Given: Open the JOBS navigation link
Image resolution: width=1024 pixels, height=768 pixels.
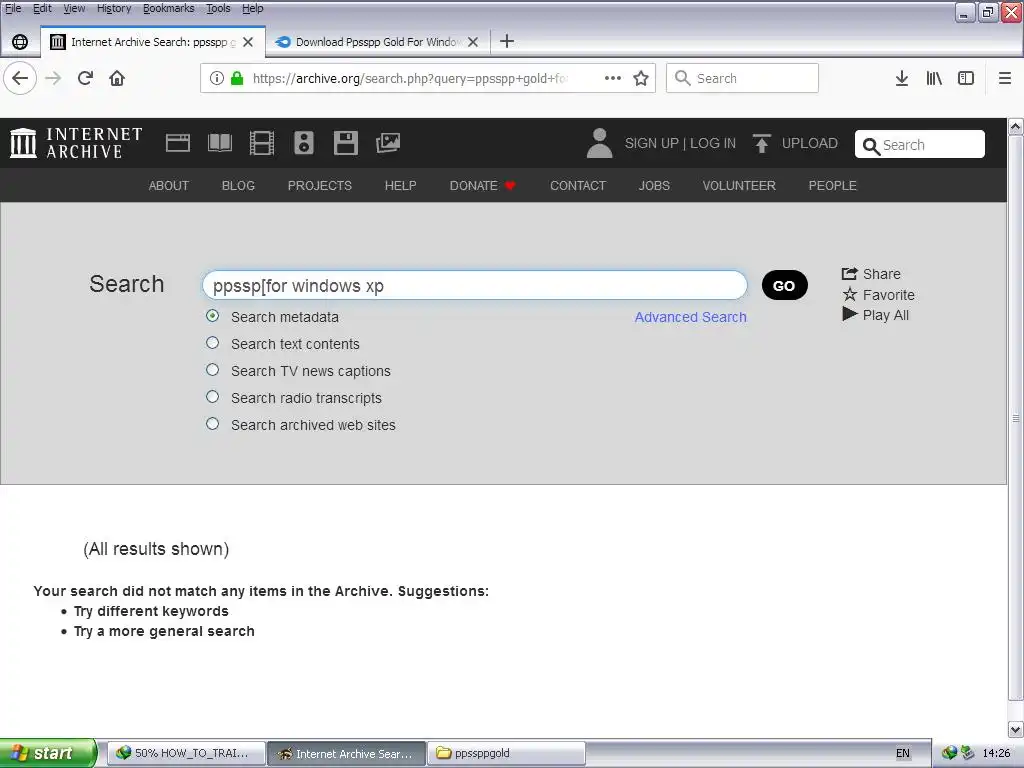Looking at the screenshot, I should (x=654, y=186).
